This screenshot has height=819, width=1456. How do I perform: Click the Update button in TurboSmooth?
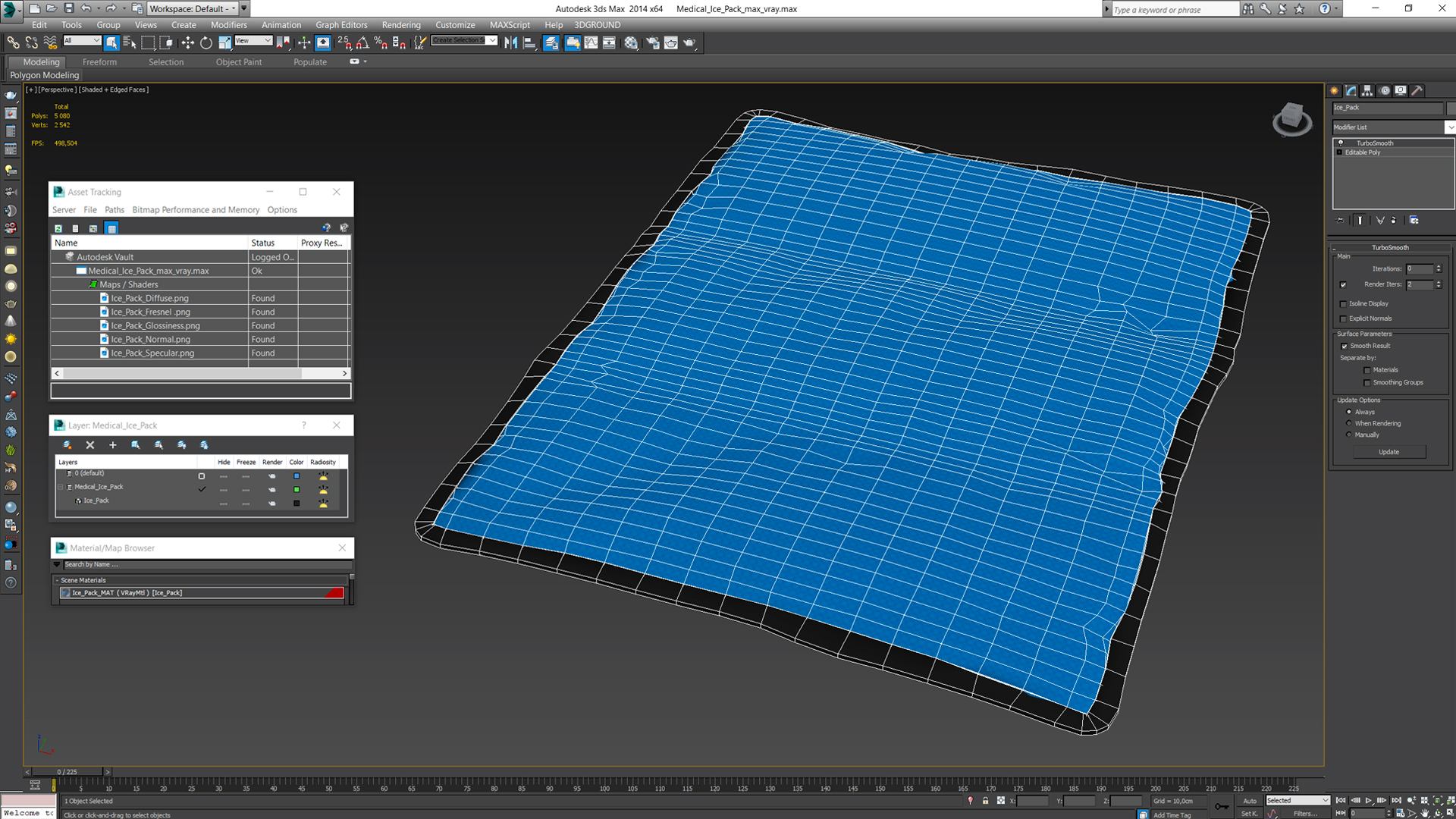[1389, 452]
